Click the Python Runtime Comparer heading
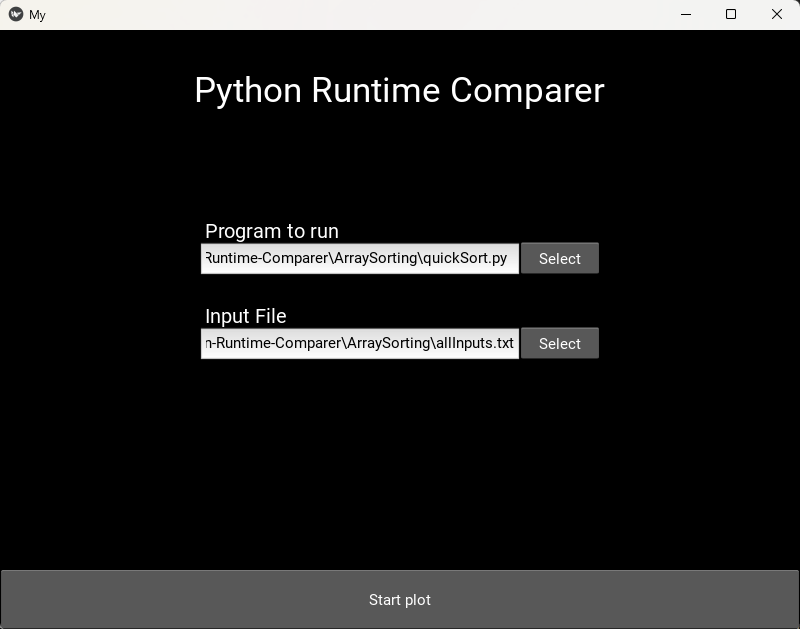The width and height of the screenshot is (800, 629). pyautogui.click(x=399, y=90)
